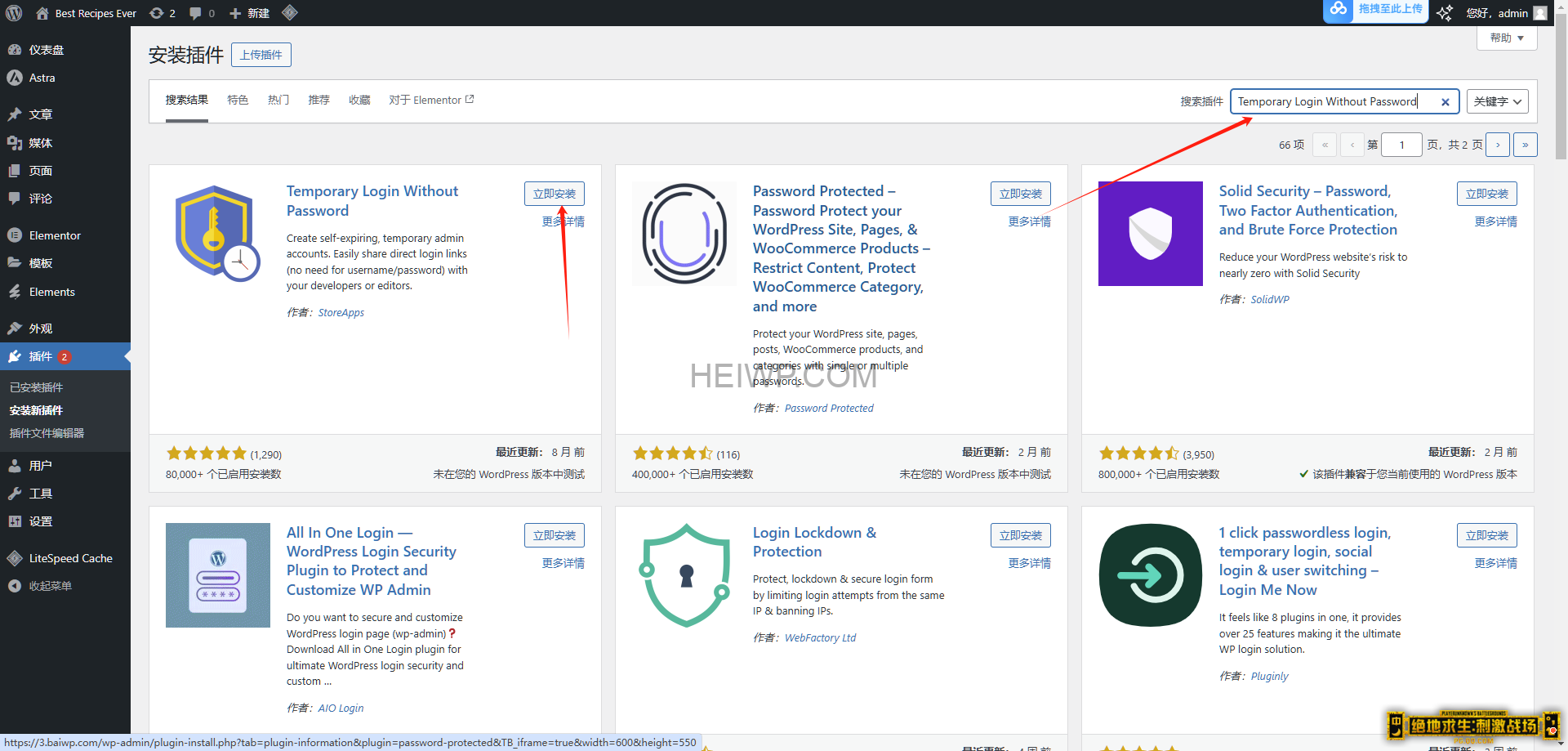Click Temporary Login Without Password plugin icon

tap(218, 234)
